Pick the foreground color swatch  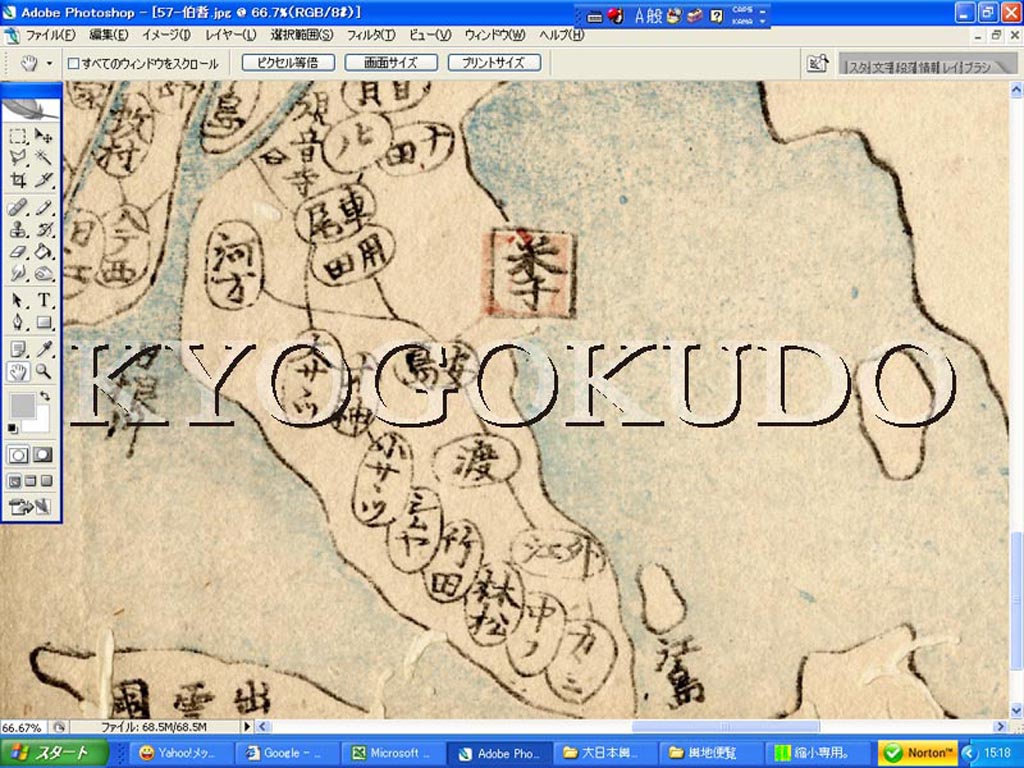pyautogui.click(x=22, y=406)
